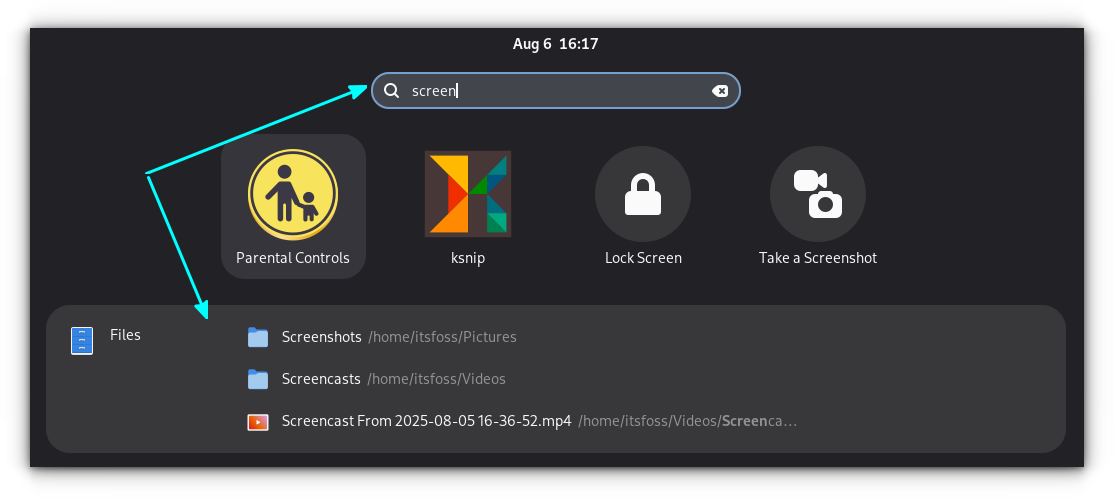The image size is (1114, 499).
Task: Click the Screenshots folder icon
Action: click(x=258, y=337)
